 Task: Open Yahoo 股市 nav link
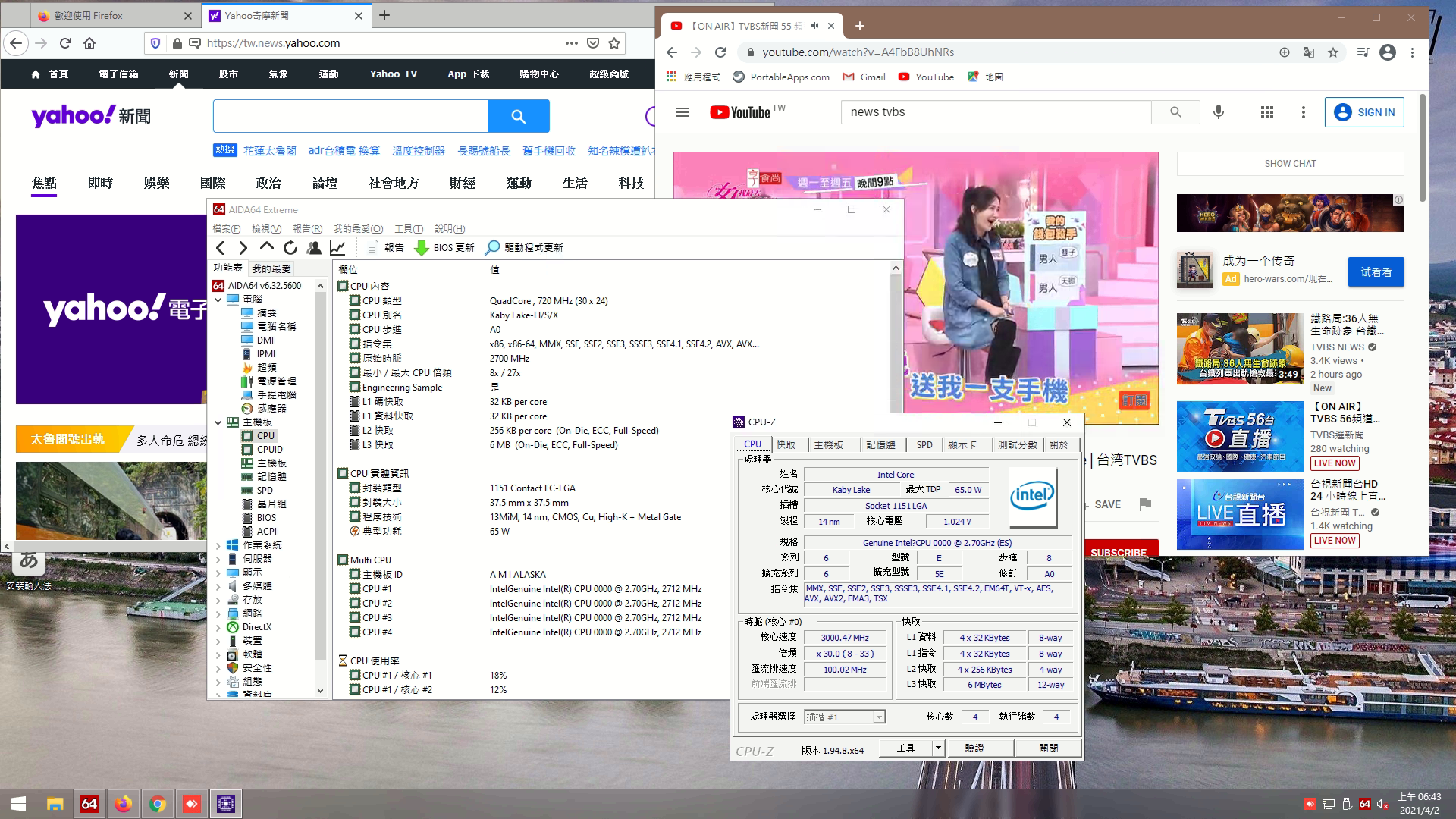[228, 74]
